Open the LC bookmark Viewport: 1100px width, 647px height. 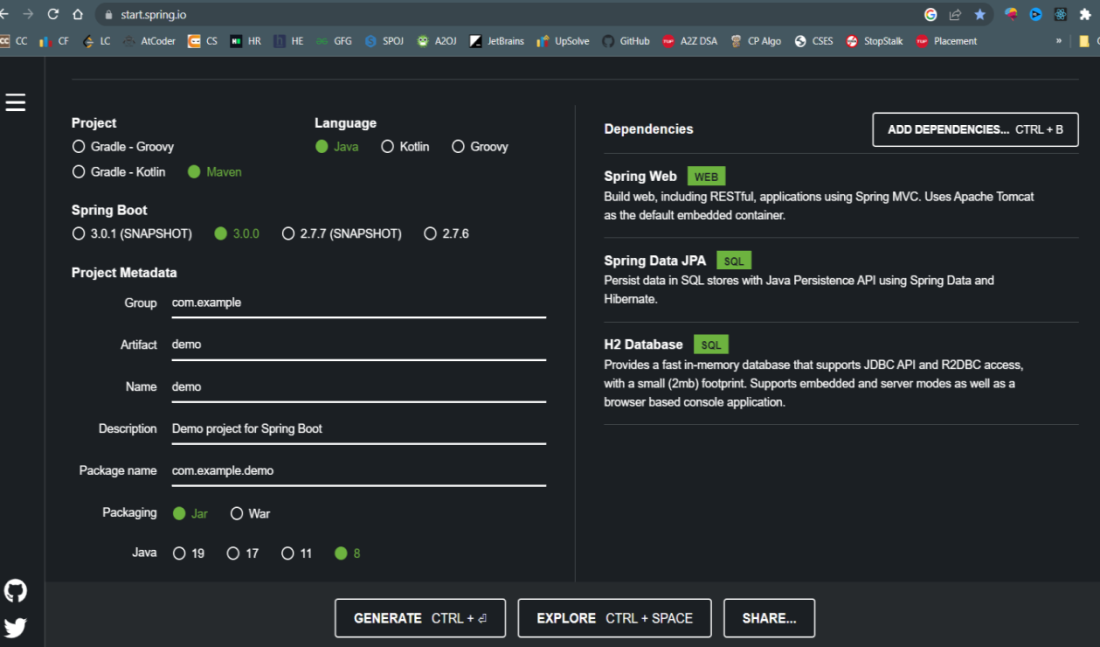pyautogui.click(x=97, y=41)
